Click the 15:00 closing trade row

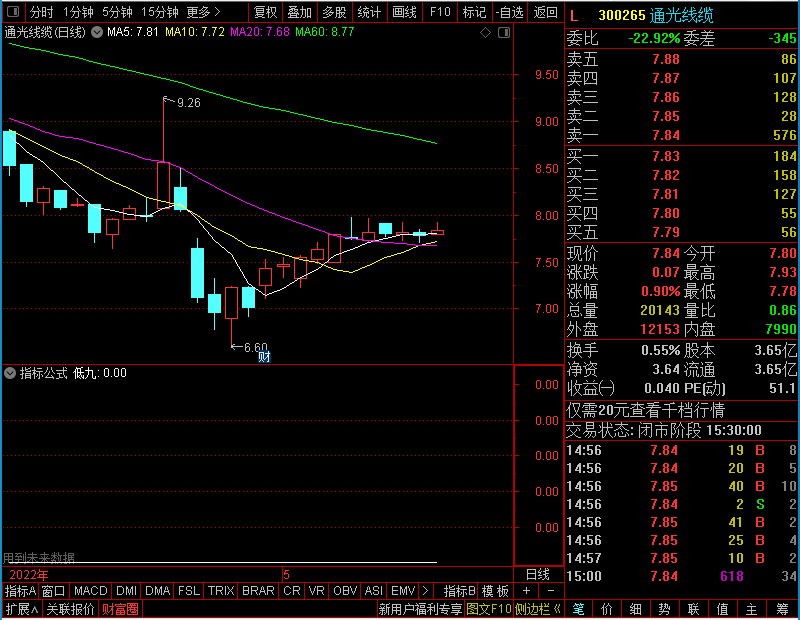[x=682, y=577]
